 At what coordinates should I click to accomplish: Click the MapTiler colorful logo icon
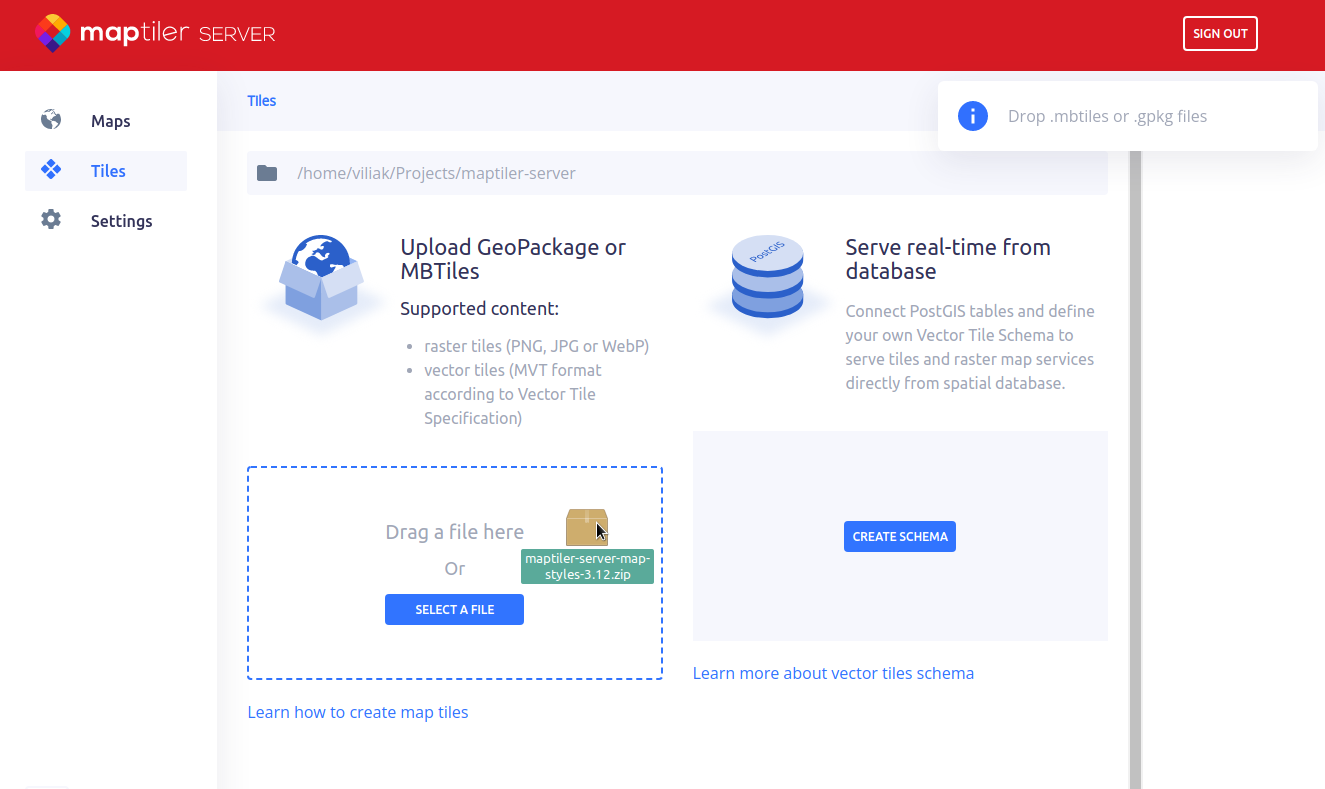click(52, 33)
